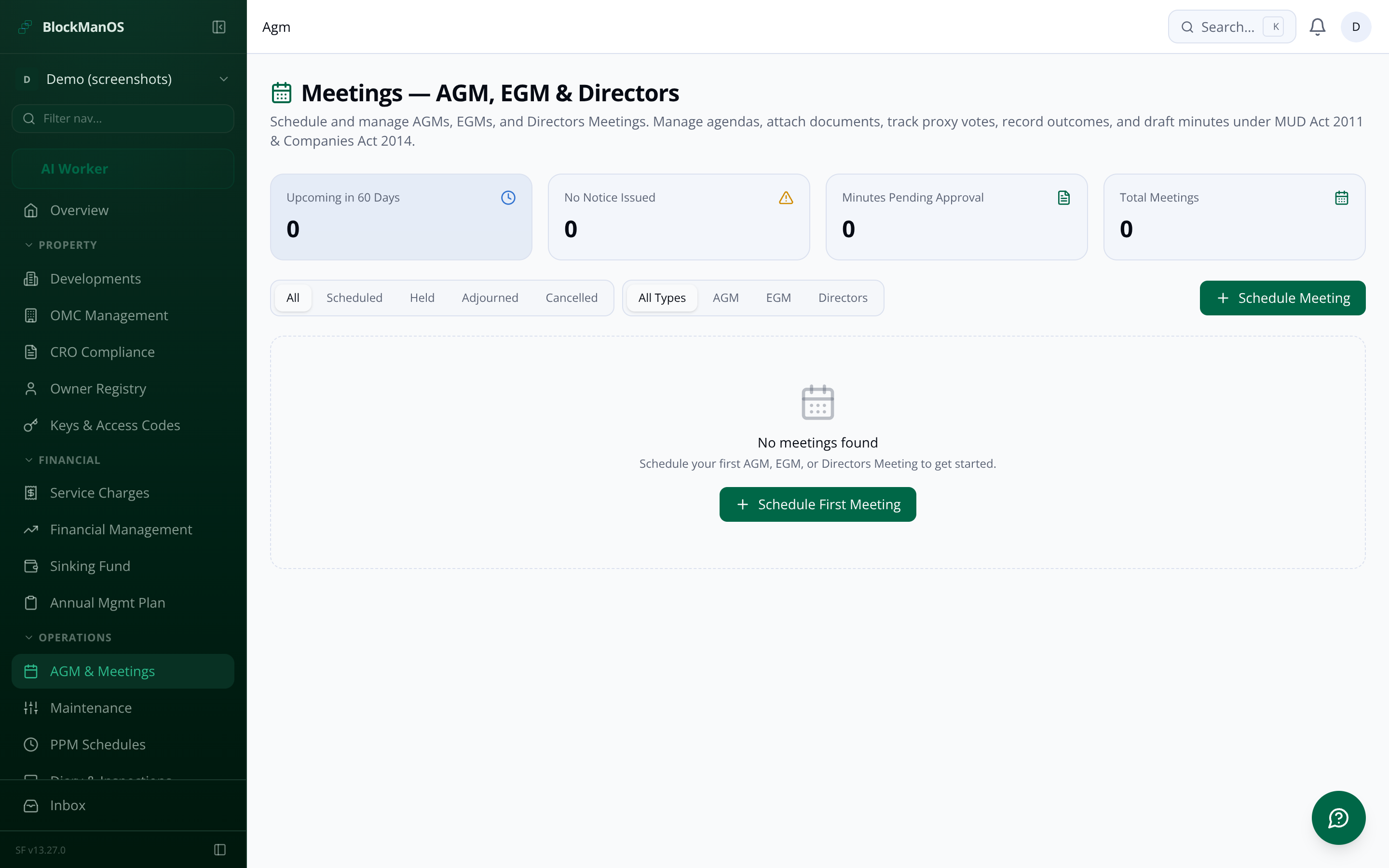Click the Maintenance sliders icon
This screenshot has width=1389, height=868.
coord(31,708)
